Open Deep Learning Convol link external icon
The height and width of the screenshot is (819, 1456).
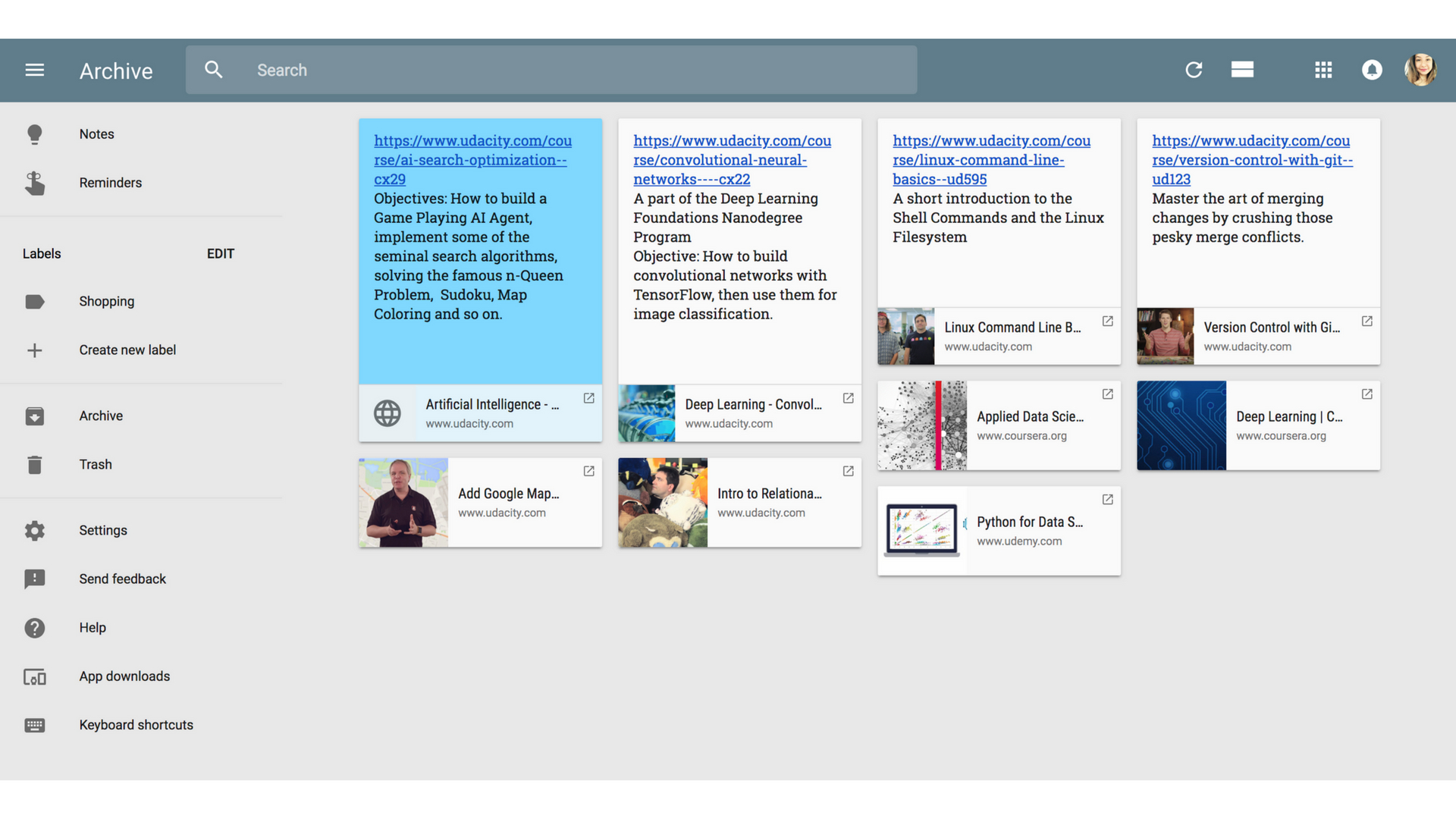(x=848, y=398)
